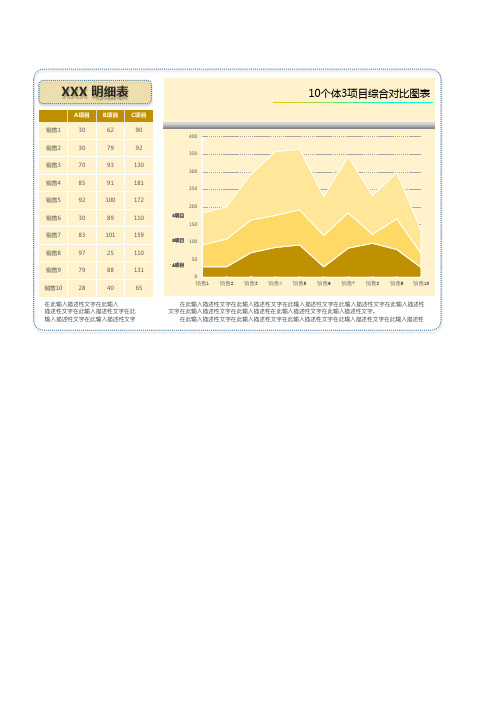Select the value 79 in 销售2 row
This screenshot has height=702, width=496.
coord(110,148)
